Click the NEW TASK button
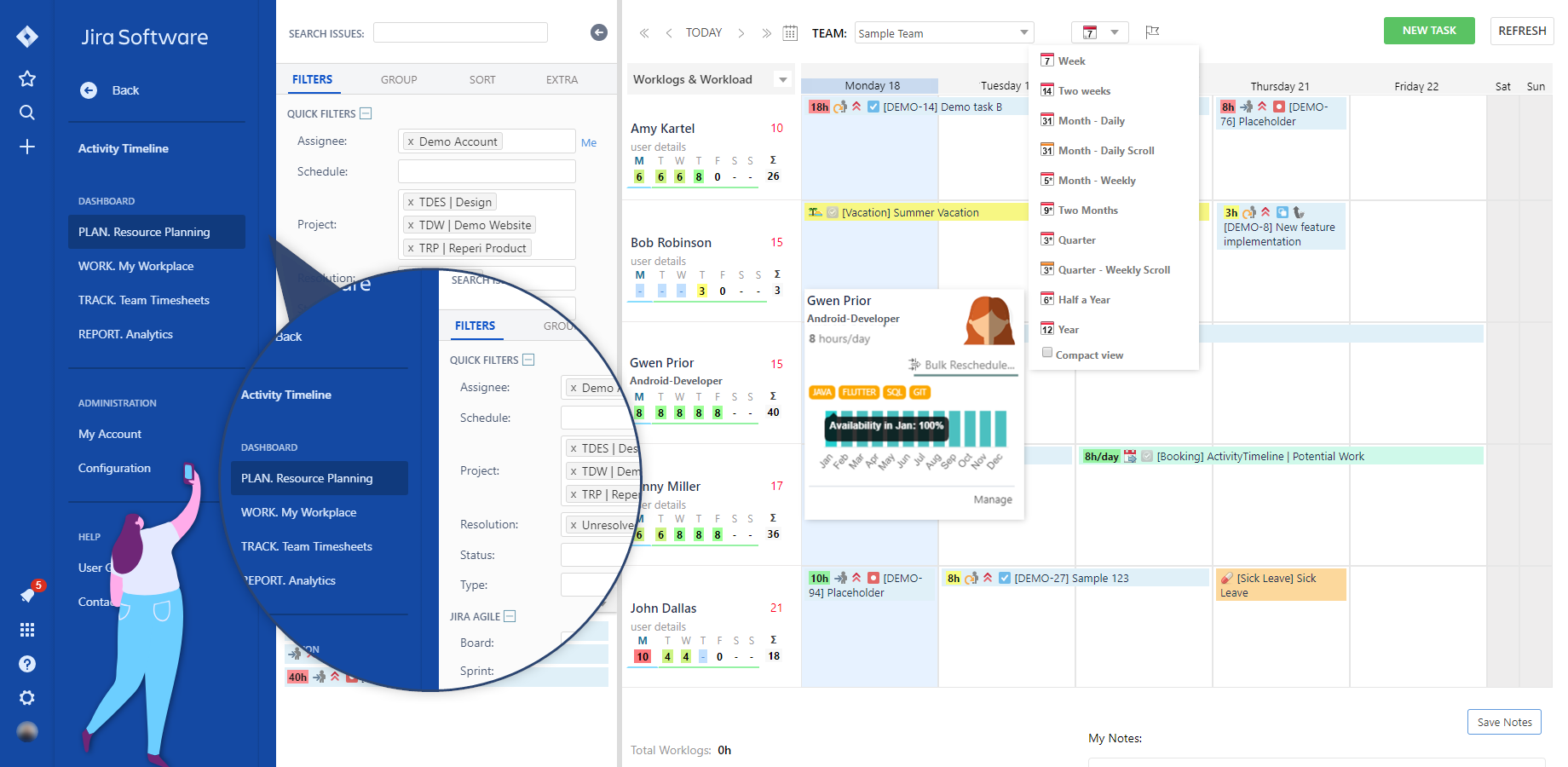 click(1429, 31)
